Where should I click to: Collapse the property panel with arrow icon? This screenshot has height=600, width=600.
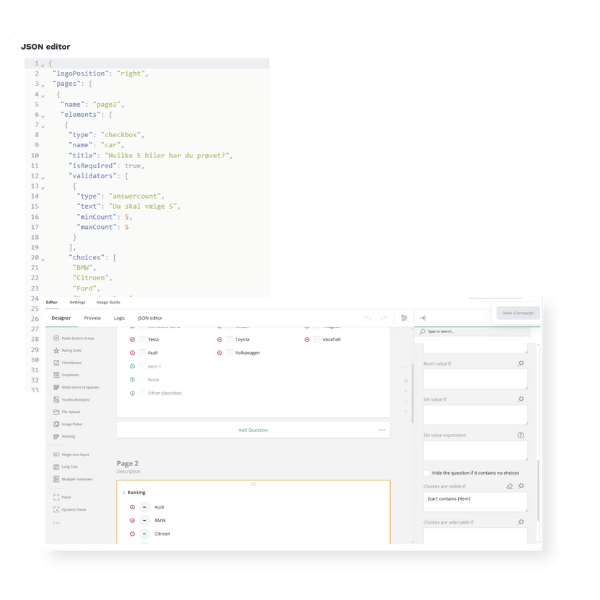click(422, 318)
